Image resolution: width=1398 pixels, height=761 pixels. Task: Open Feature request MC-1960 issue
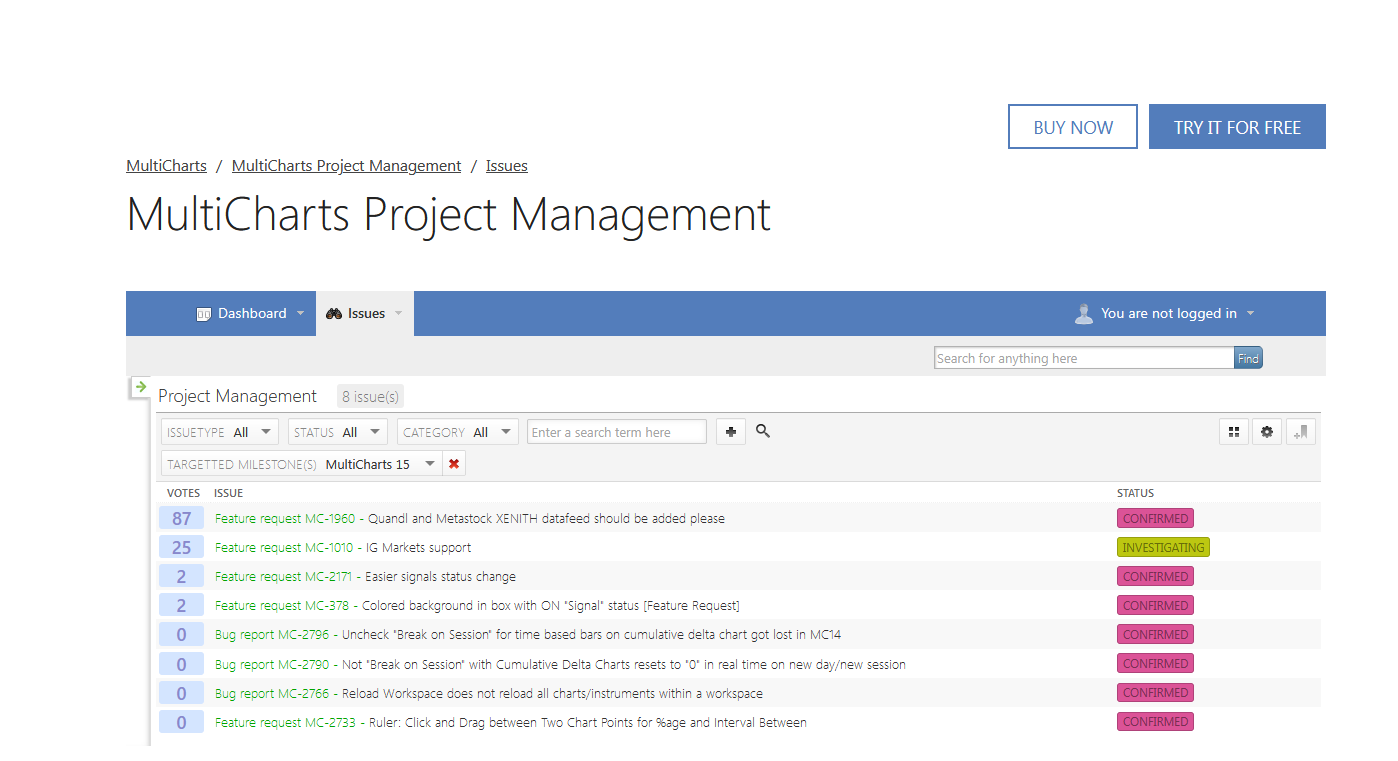coord(470,519)
